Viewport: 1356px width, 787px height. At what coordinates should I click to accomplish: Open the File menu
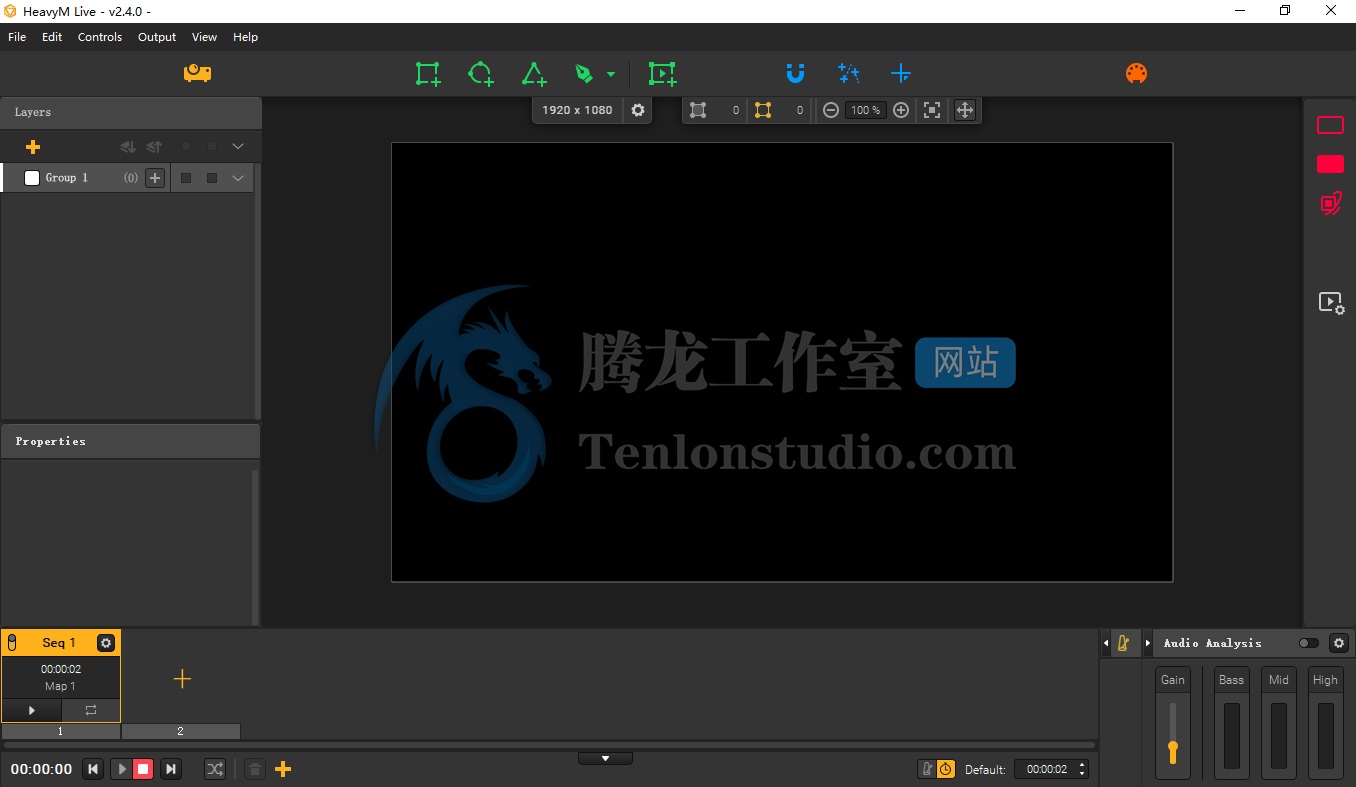17,37
